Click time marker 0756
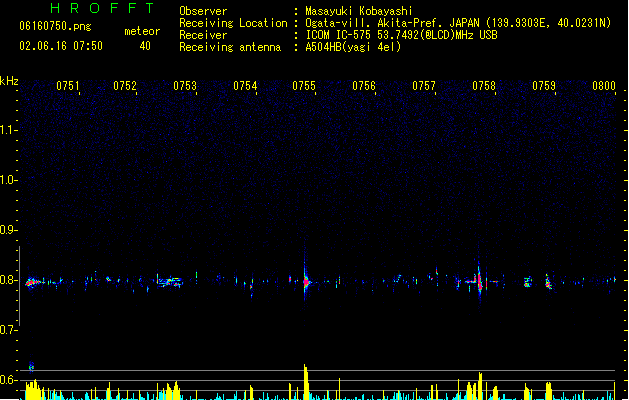This screenshot has height=400, width=629. pyautogui.click(x=364, y=86)
